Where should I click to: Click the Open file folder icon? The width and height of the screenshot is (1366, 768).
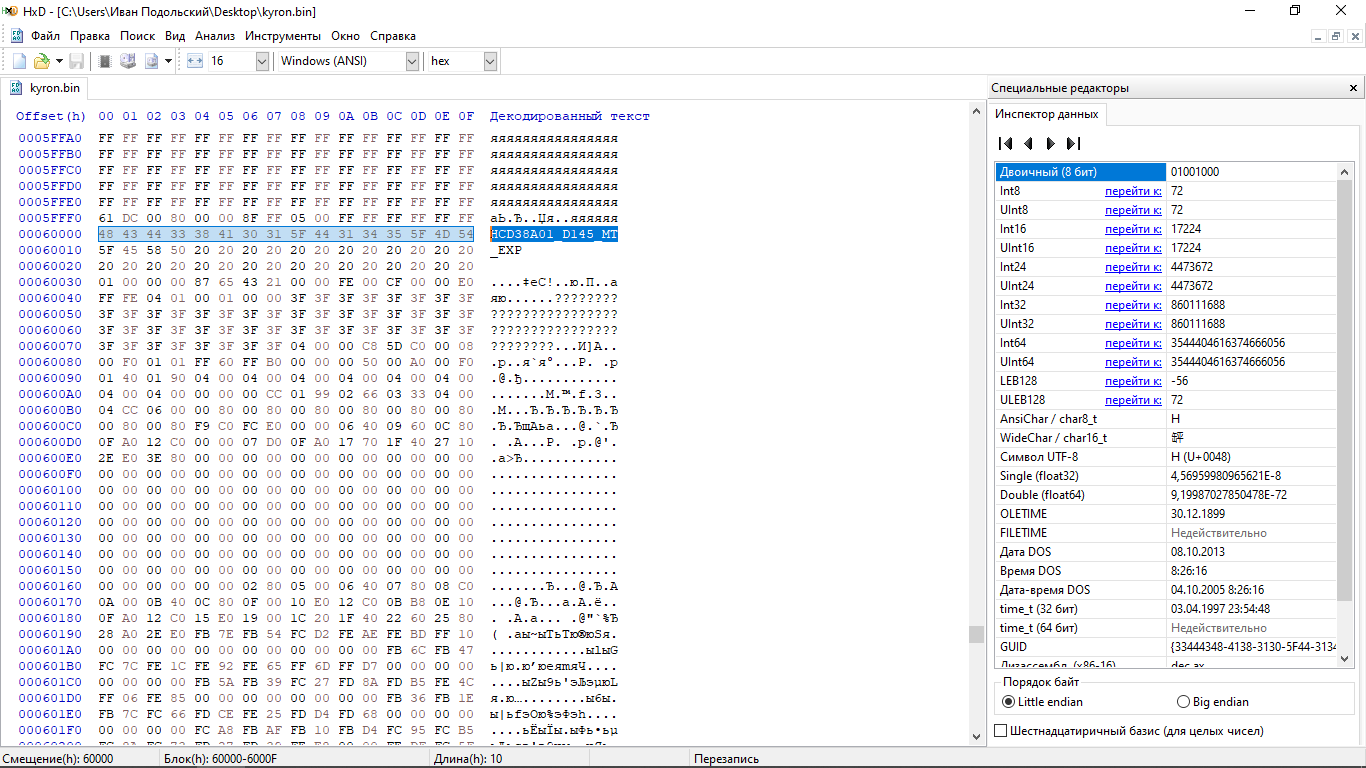[42, 61]
